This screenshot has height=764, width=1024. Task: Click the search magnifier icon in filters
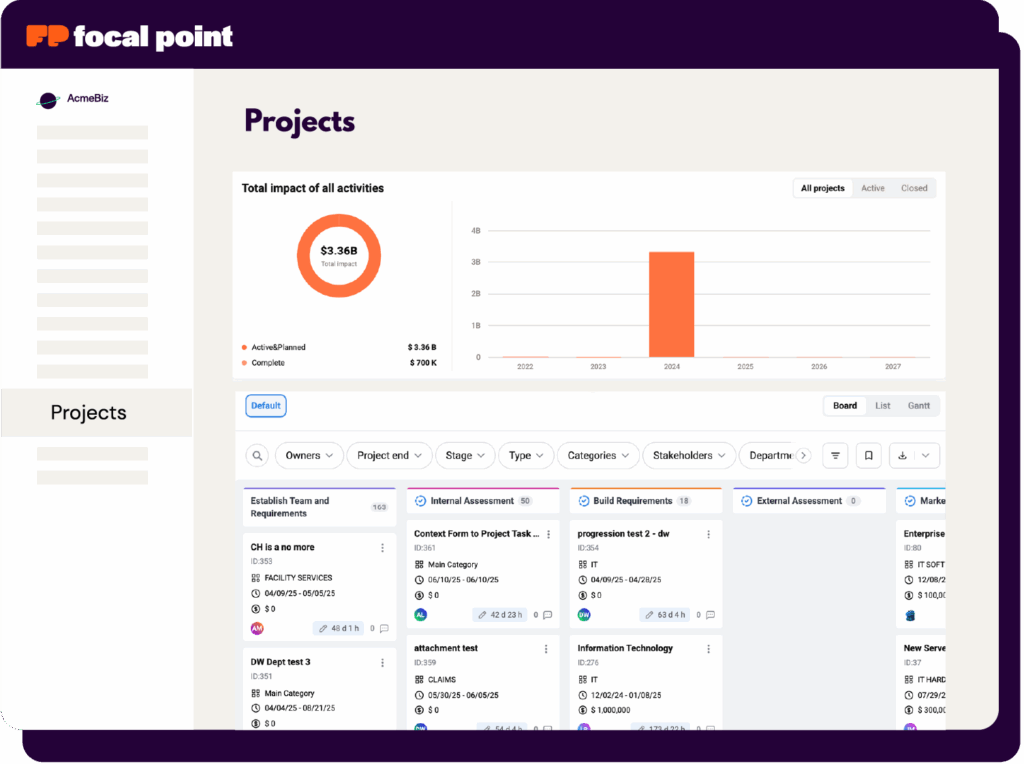click(x=258, y=456)
